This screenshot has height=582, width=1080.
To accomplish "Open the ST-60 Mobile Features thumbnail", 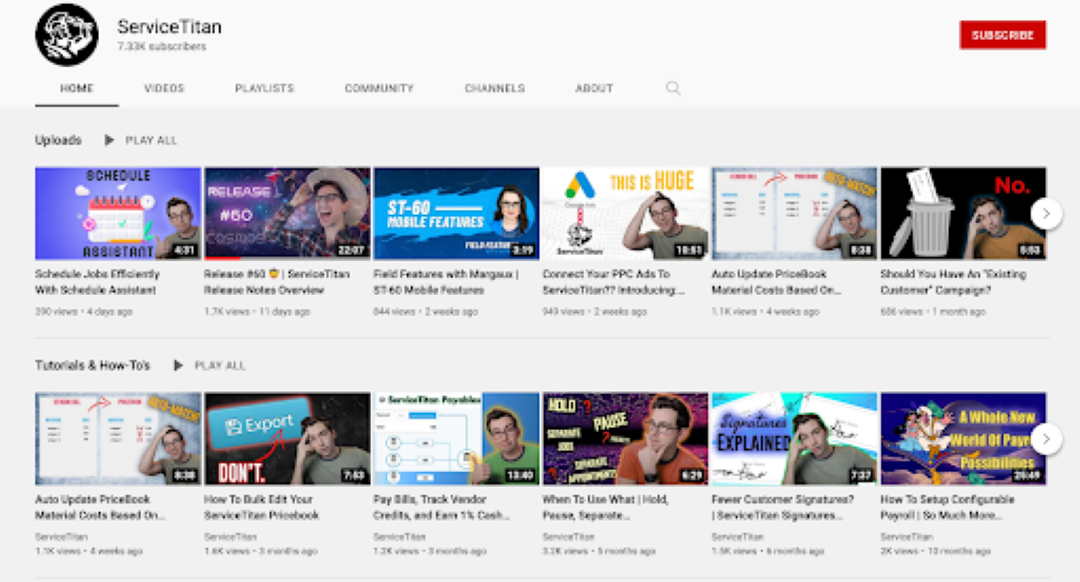I will pos(456,213).
